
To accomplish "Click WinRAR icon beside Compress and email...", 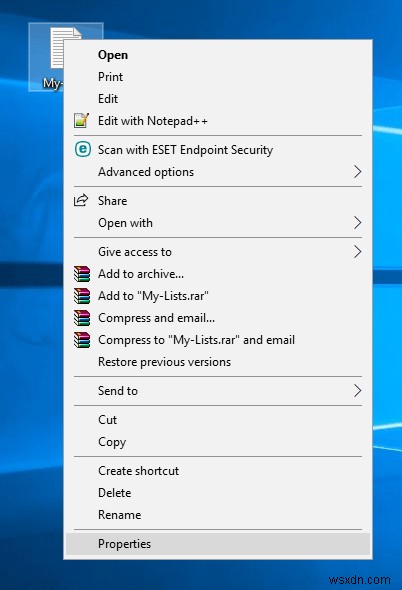I will (82, 318).
